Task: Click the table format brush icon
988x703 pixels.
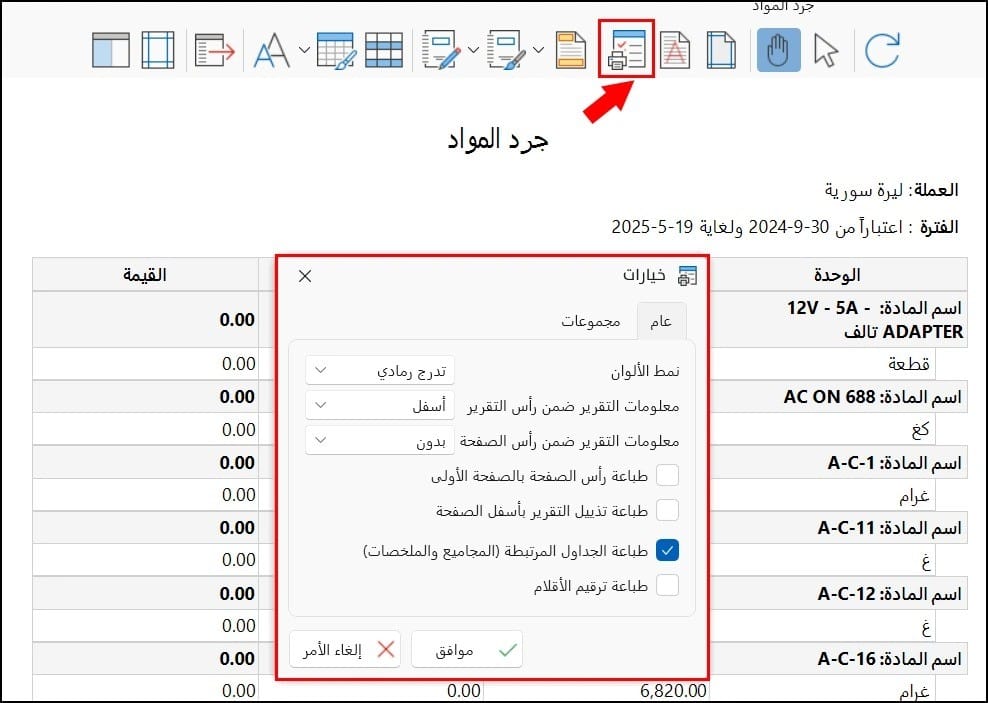Action: tap(336, 50)
